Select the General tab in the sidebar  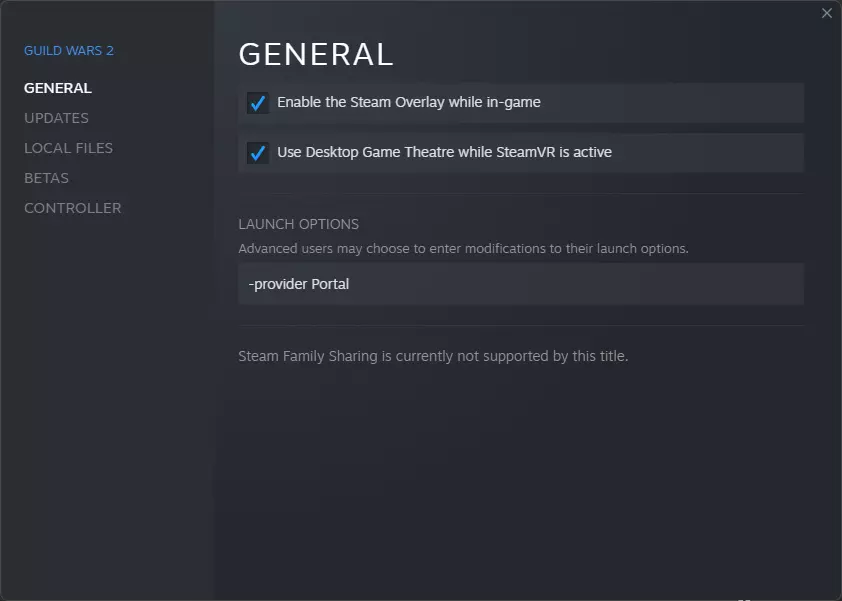[x=58, y=88]
